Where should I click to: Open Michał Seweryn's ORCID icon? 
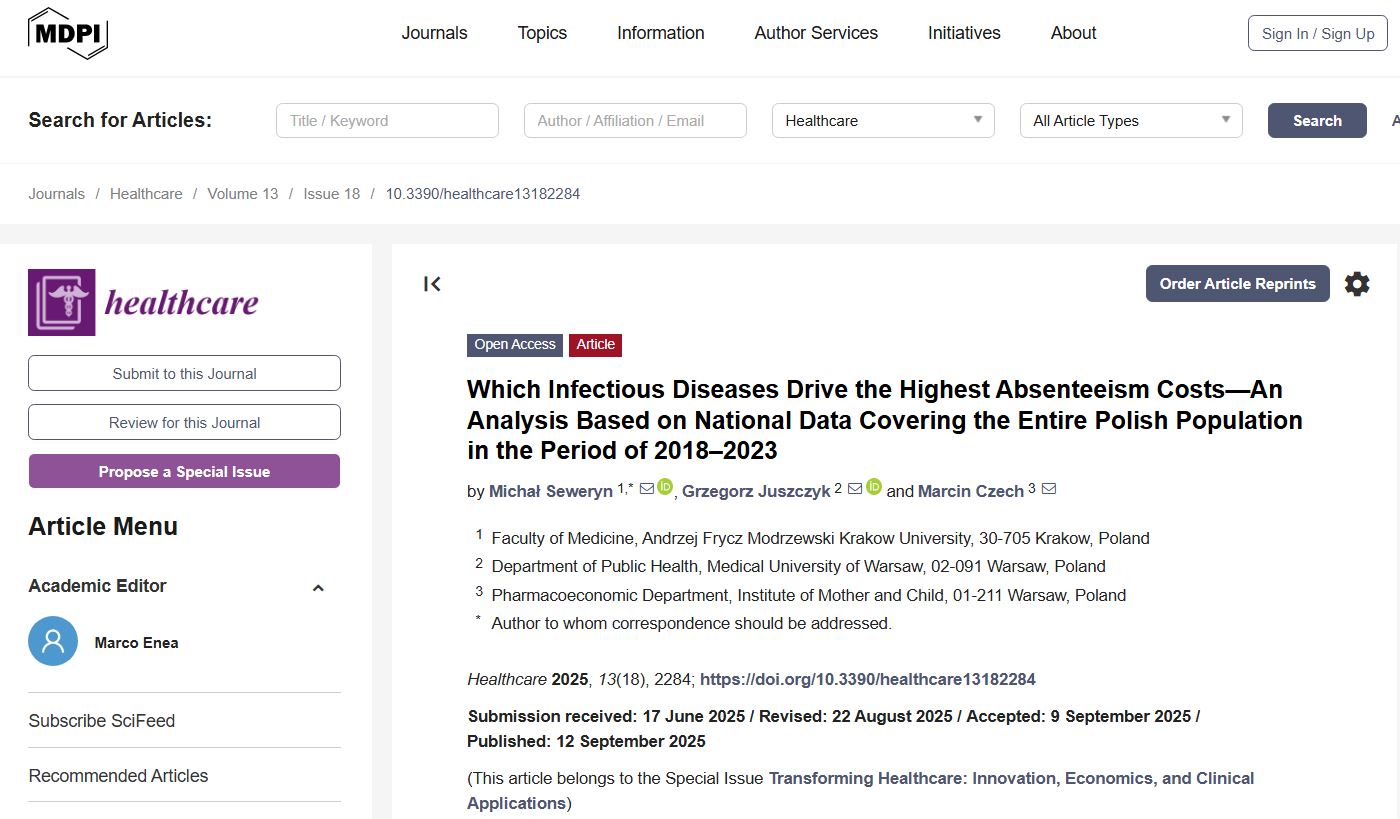[665, 488]
